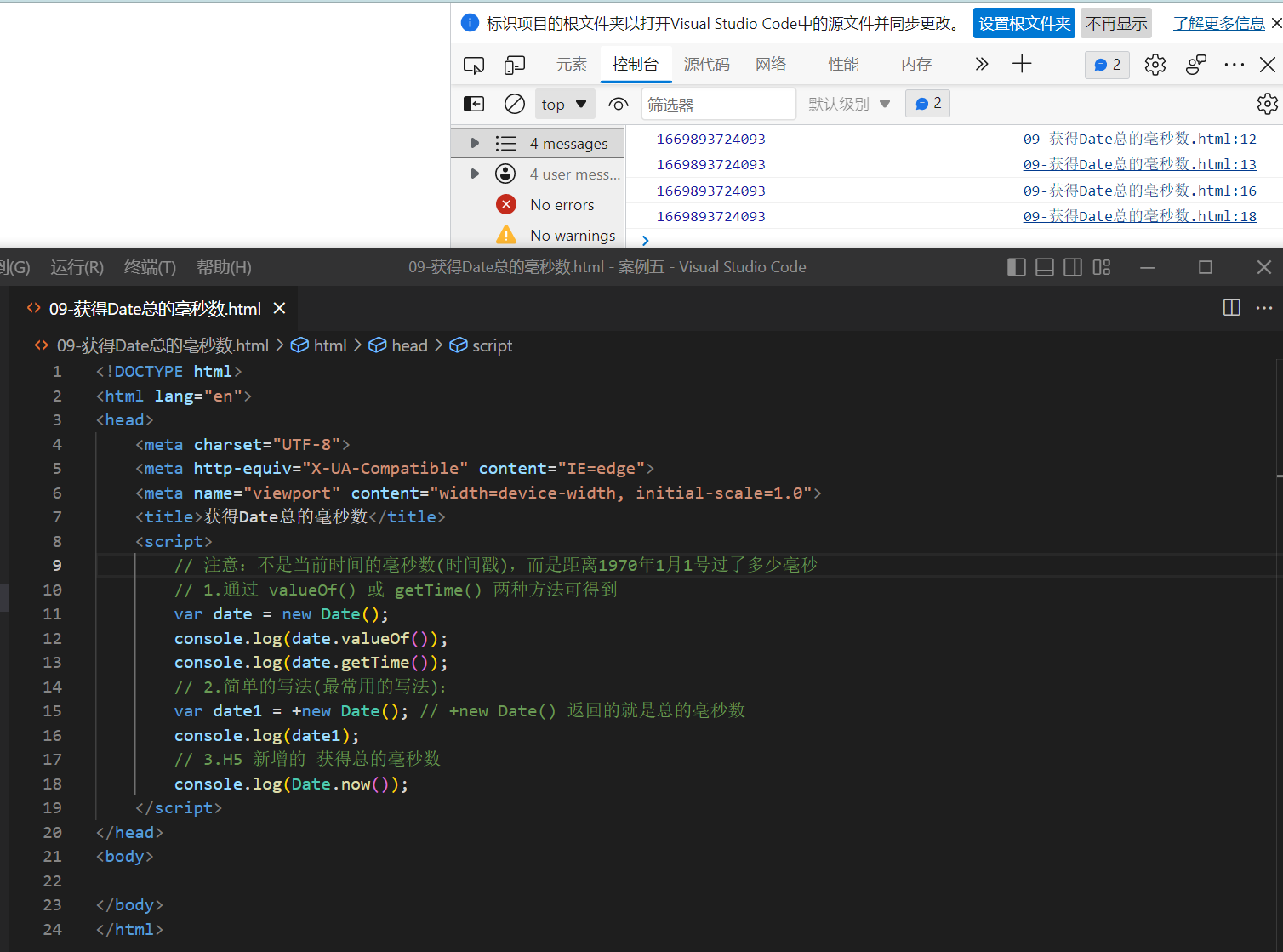Click the live expression eye icon
Viewport: 1283px width, 952px height.
tap(619, 104)
